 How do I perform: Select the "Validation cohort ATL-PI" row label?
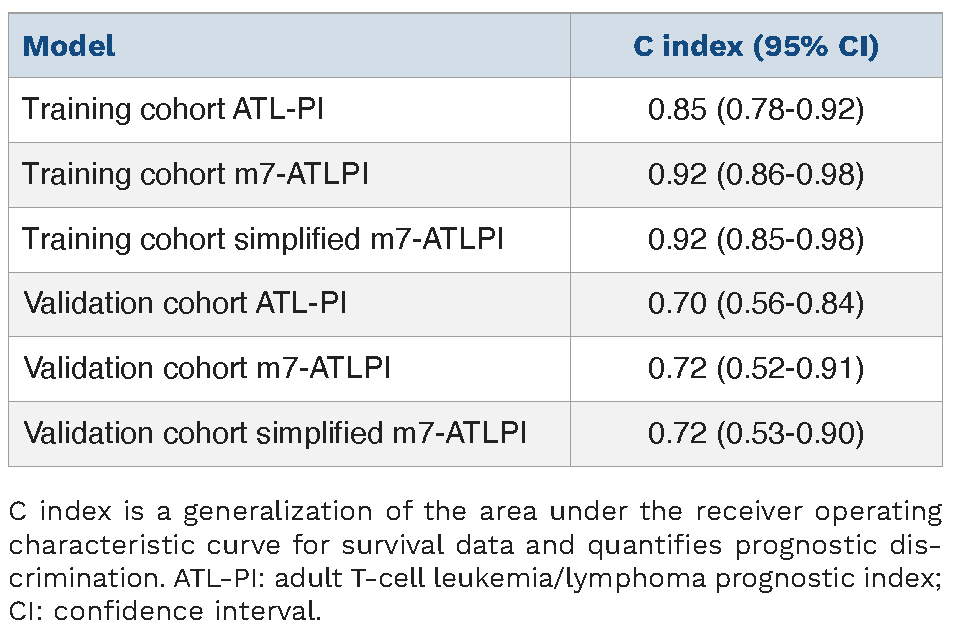185,303
